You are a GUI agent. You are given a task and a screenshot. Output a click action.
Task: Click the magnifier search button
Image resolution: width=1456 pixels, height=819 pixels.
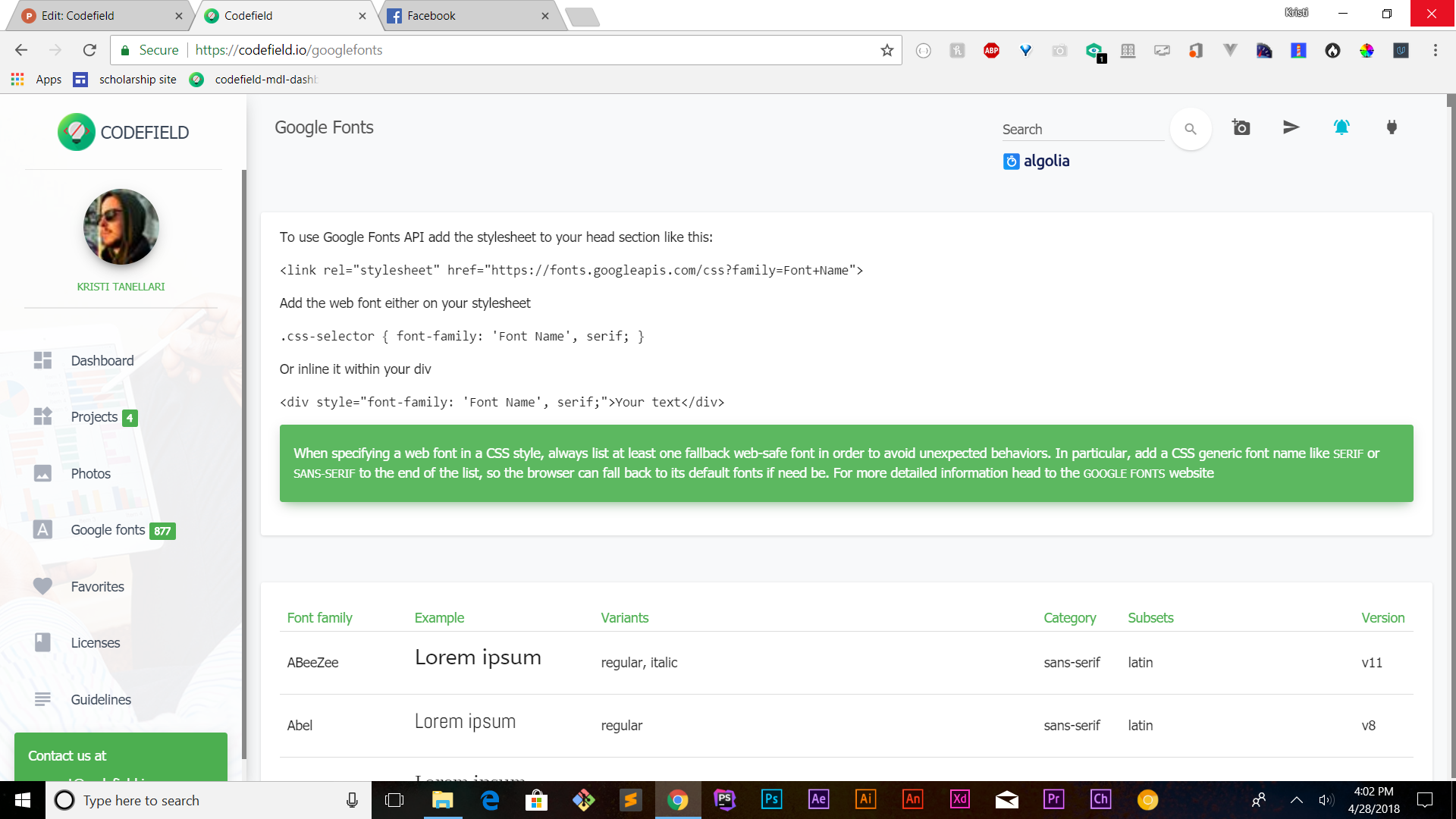tap(1191, 129)
